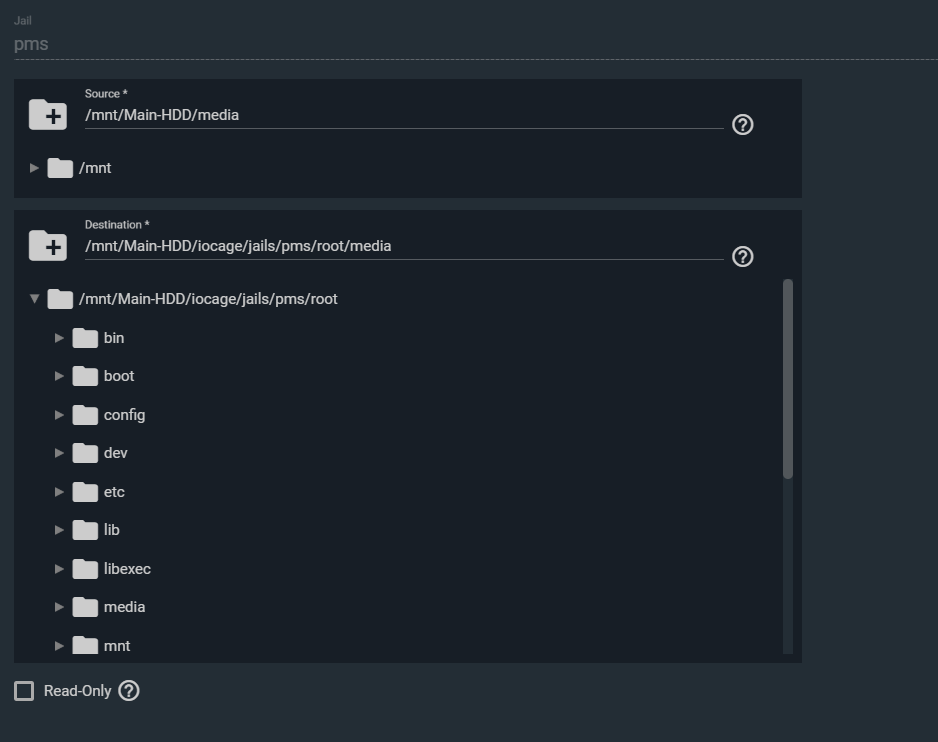Click the Jail pms field
The height and width of the screenshot is (742, 938).
pyautogui.click(x=400, y=44)
